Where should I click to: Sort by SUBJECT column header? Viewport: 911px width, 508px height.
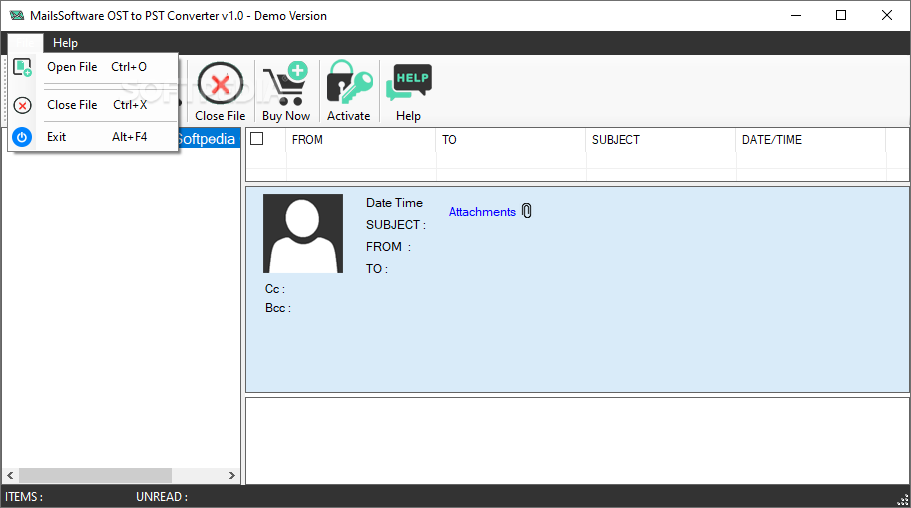click(x=660, y=140)
